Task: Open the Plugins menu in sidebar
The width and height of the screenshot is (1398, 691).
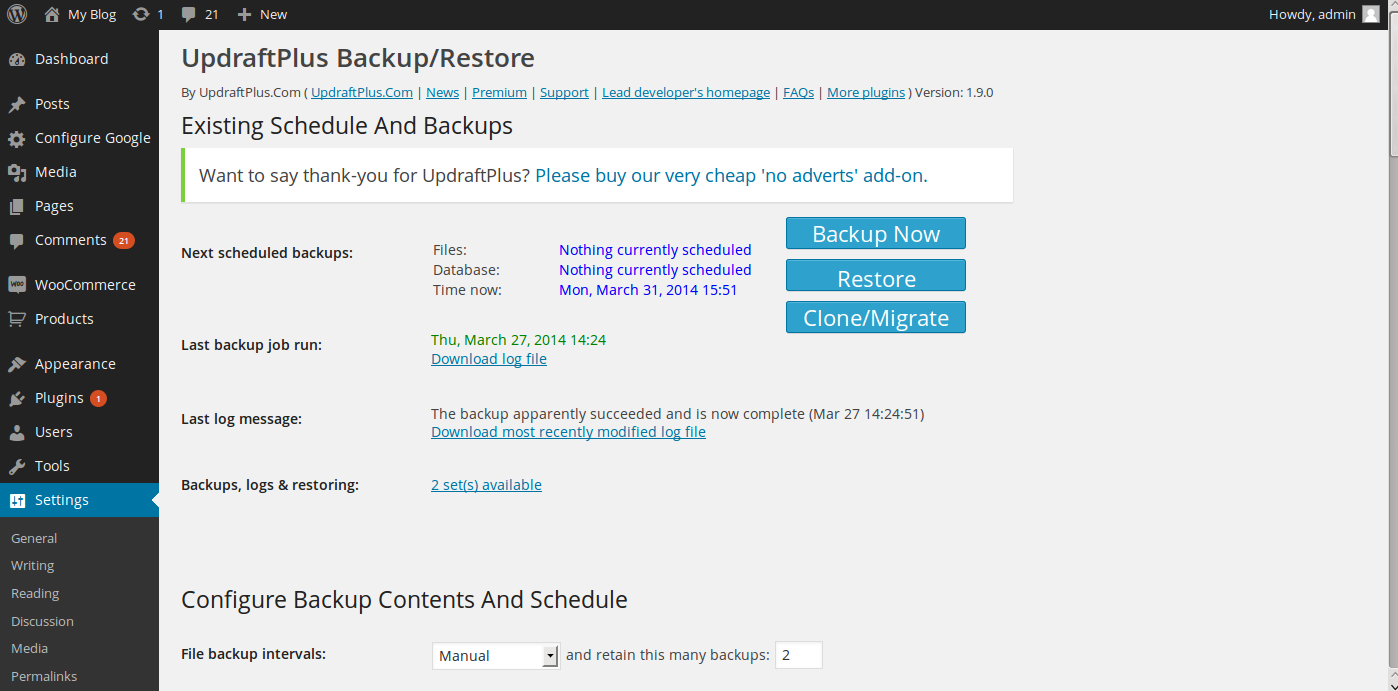Action: point(59,398)
